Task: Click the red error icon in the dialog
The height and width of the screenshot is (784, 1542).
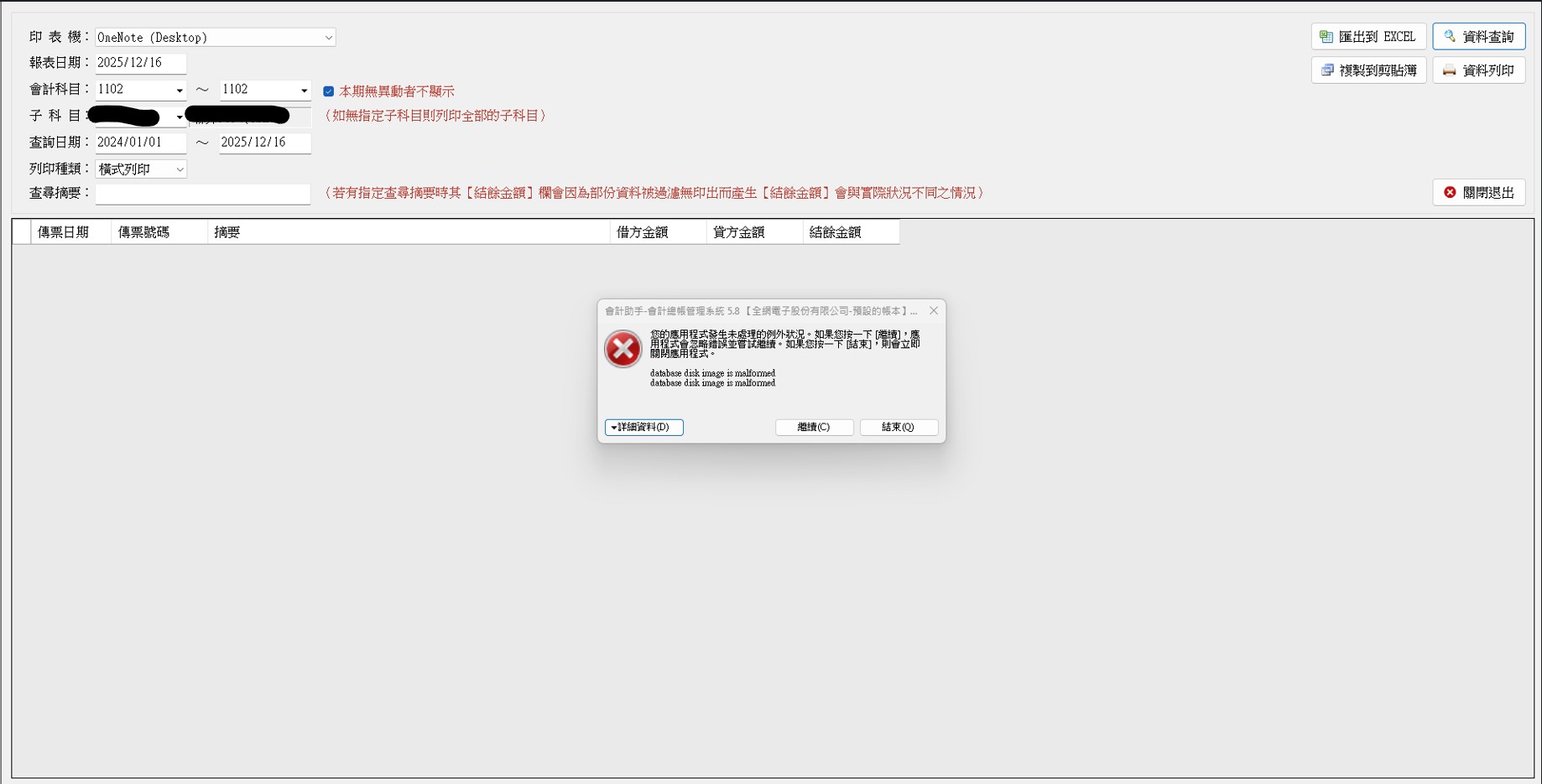Action: pos(623,349)
